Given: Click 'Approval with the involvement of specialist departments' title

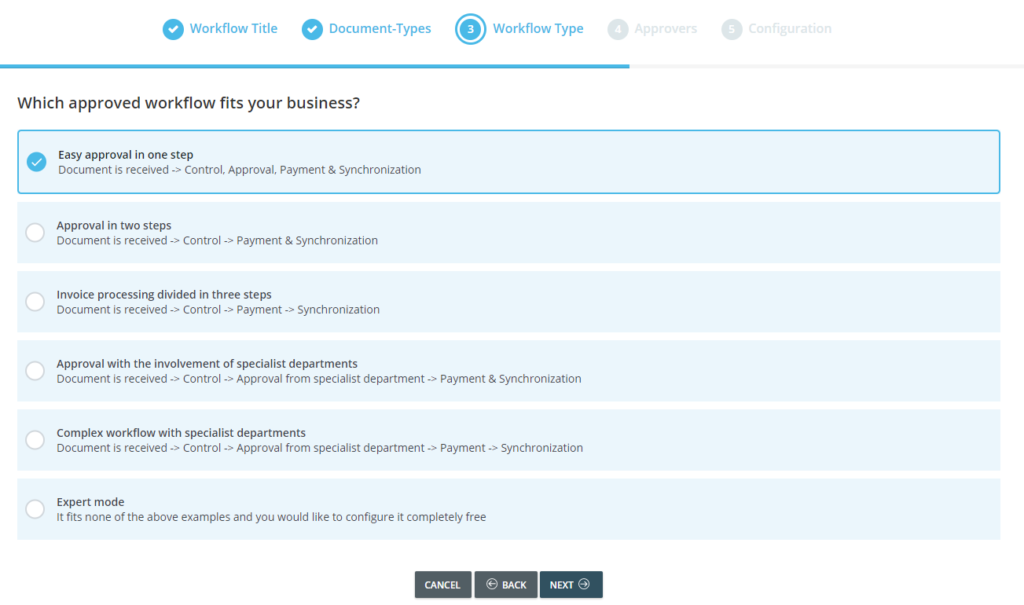Looking at the screenshot, I should coord(207,364).
